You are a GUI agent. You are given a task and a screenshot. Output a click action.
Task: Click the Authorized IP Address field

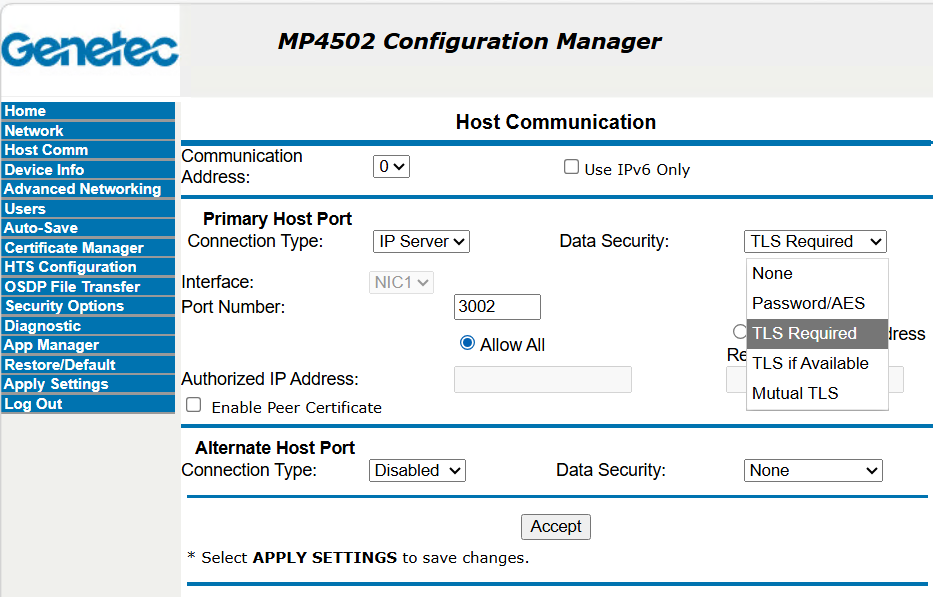[x=543, y=379]
